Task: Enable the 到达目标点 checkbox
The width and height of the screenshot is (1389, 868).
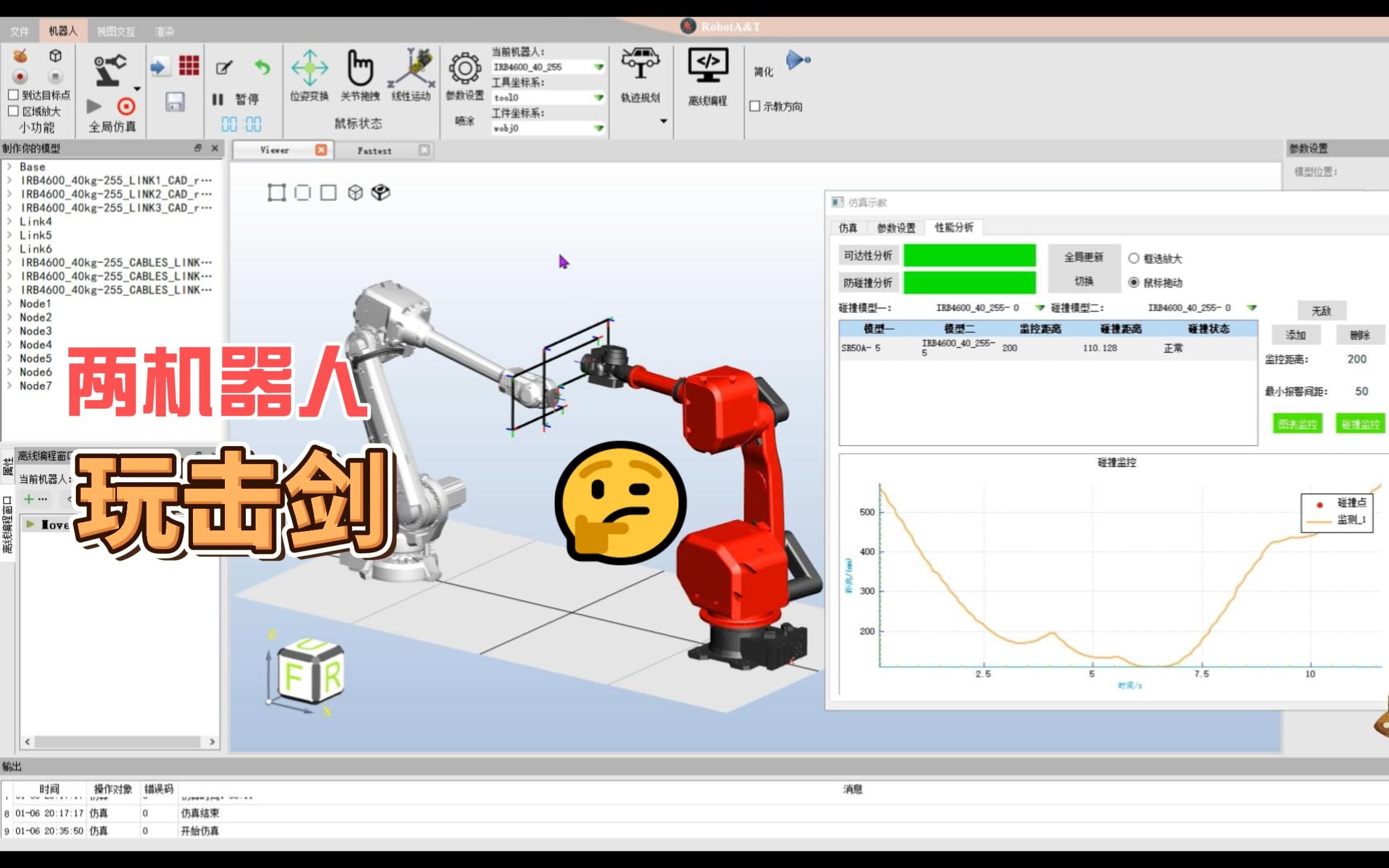Action: (13, 95)
